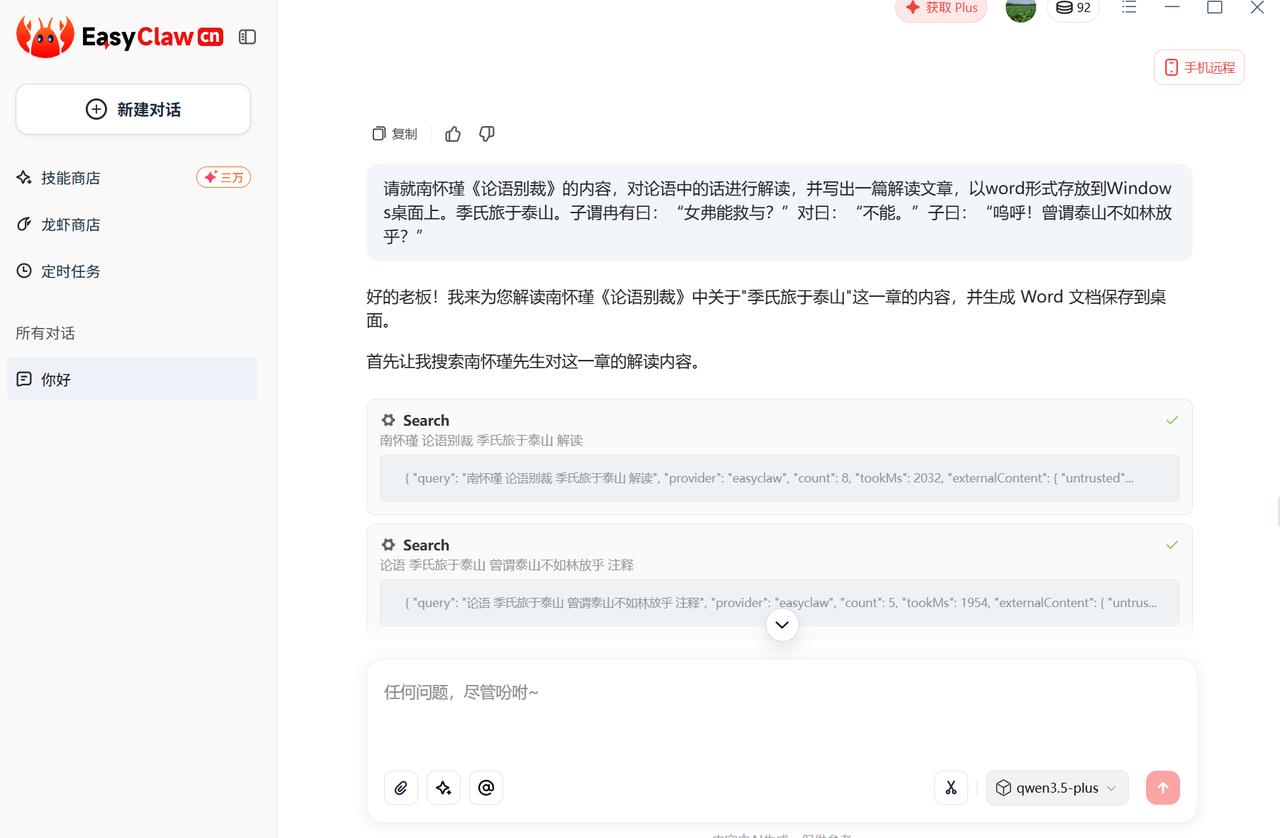Select the 定时任务 sidebar item
This screenshot has height=838, width=1280.
[x=70, y=270]
